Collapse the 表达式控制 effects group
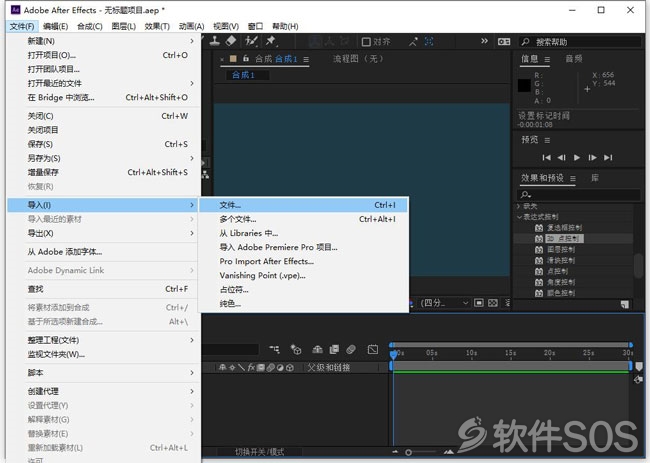 tap(519, 217)
